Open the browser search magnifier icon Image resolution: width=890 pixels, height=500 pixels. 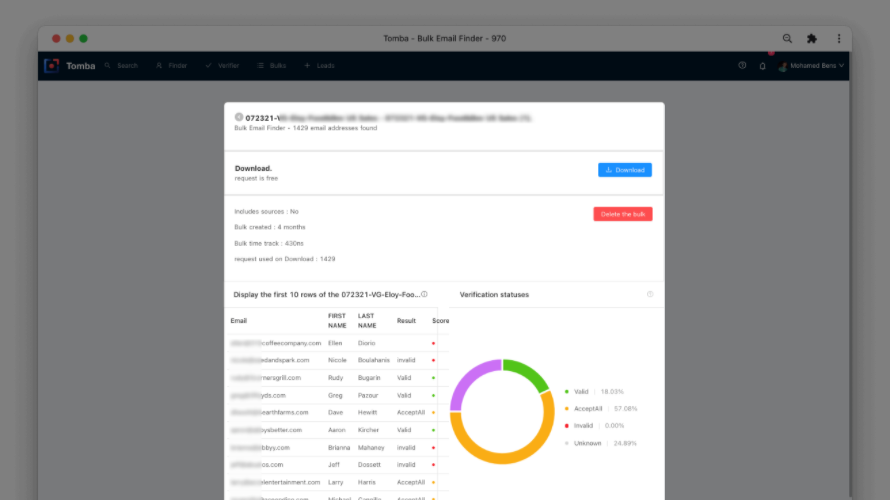pyautogui.click(x=787, y=39)
